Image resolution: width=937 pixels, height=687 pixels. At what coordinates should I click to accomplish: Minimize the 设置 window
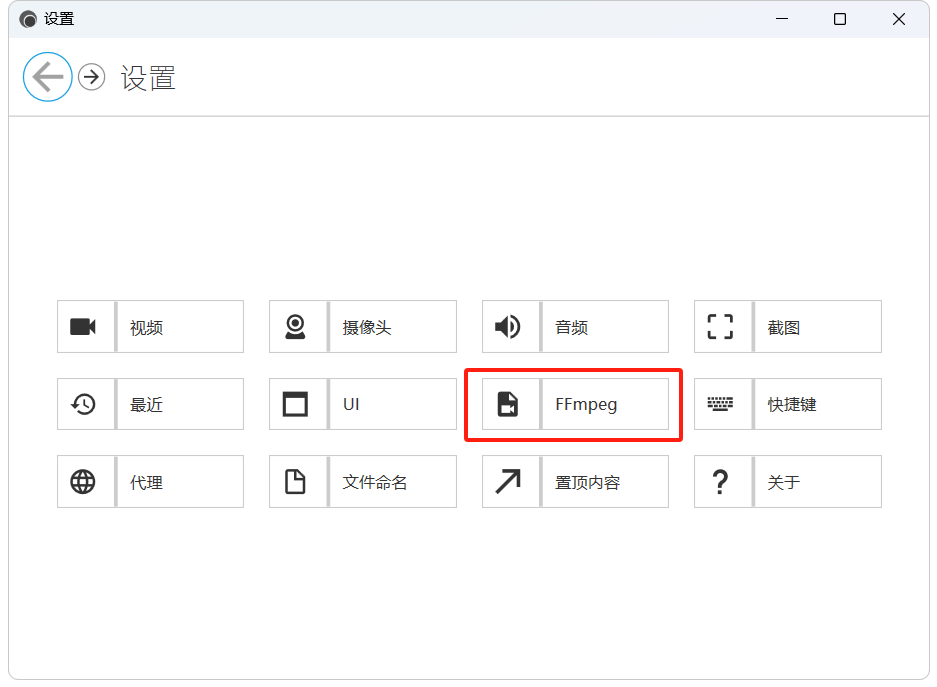(782, 19)
